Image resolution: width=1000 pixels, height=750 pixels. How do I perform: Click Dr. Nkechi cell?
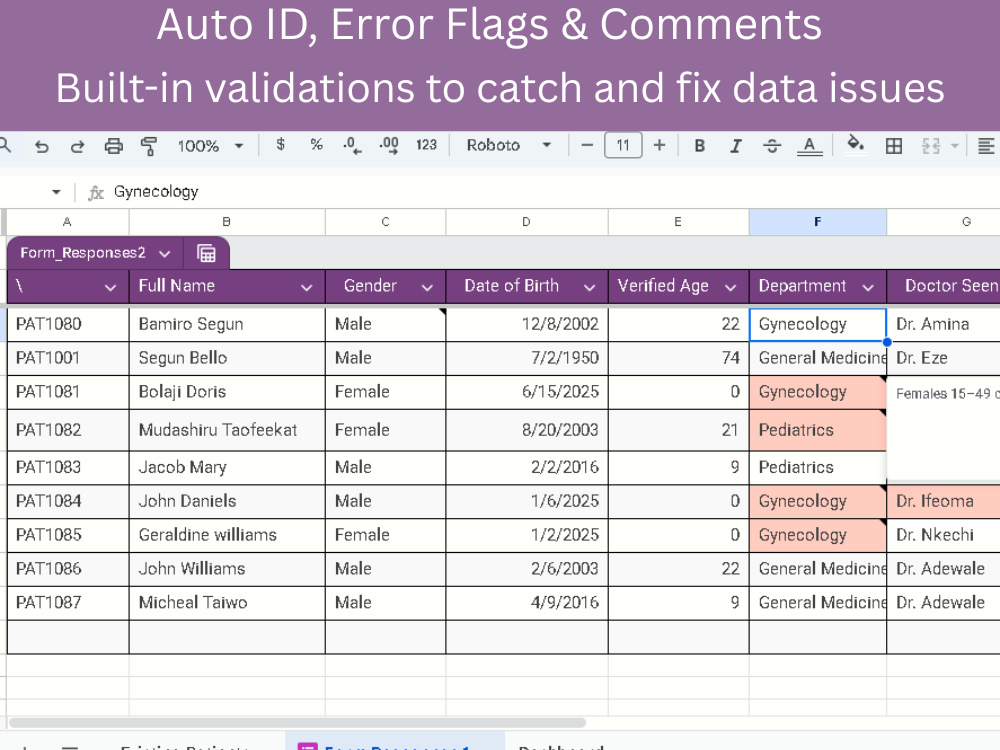coord(944,535)
